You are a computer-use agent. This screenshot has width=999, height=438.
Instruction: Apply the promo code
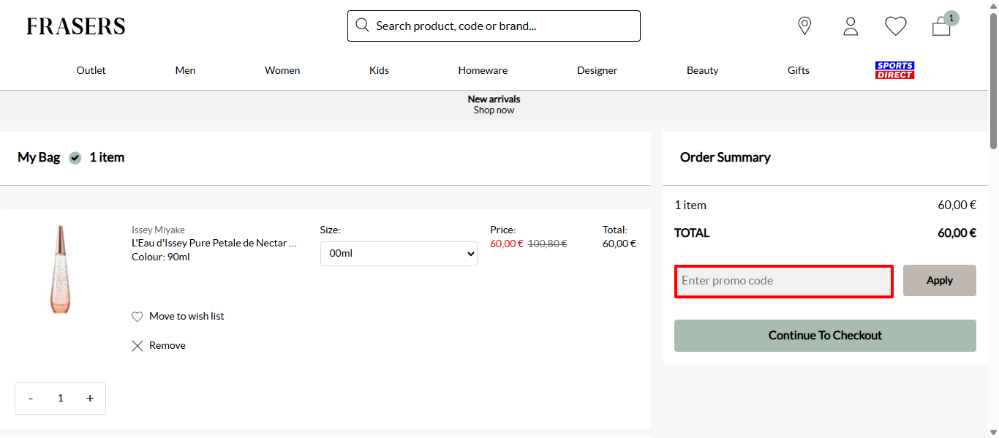point(939,281)
